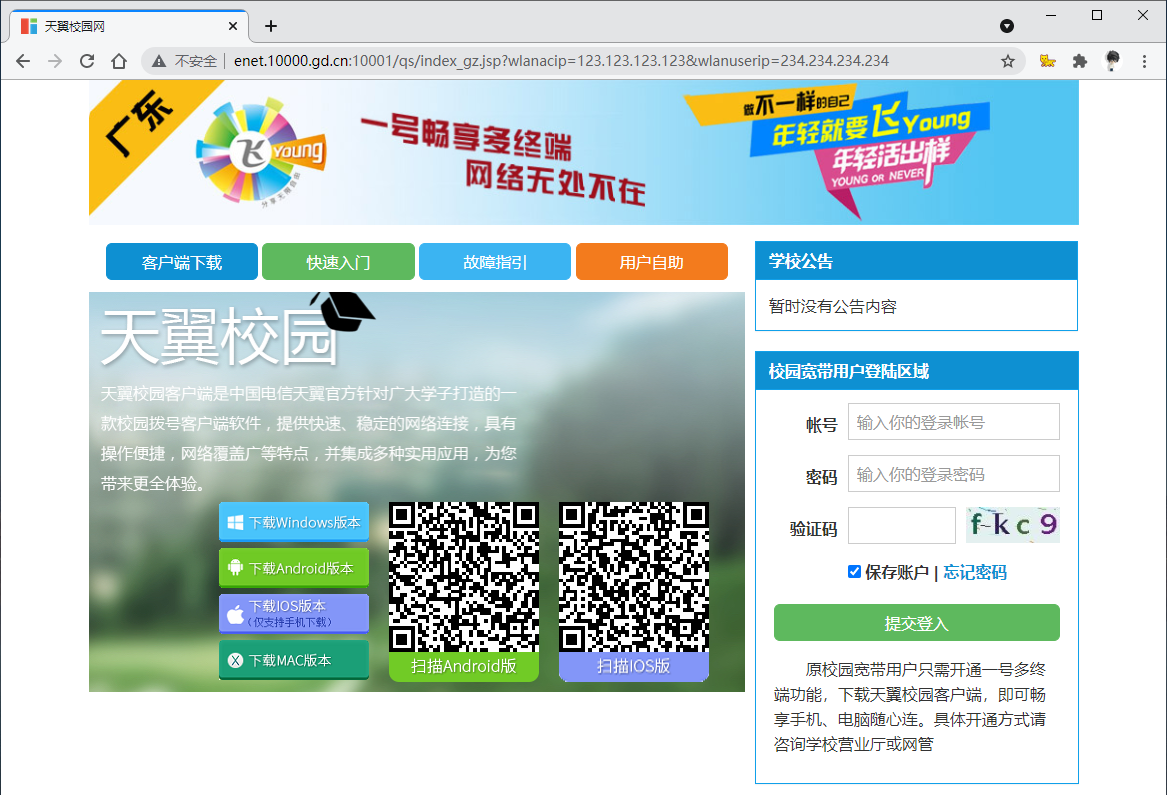
Task: Click the 学校公告 panel header
Action: pos(916,261)
